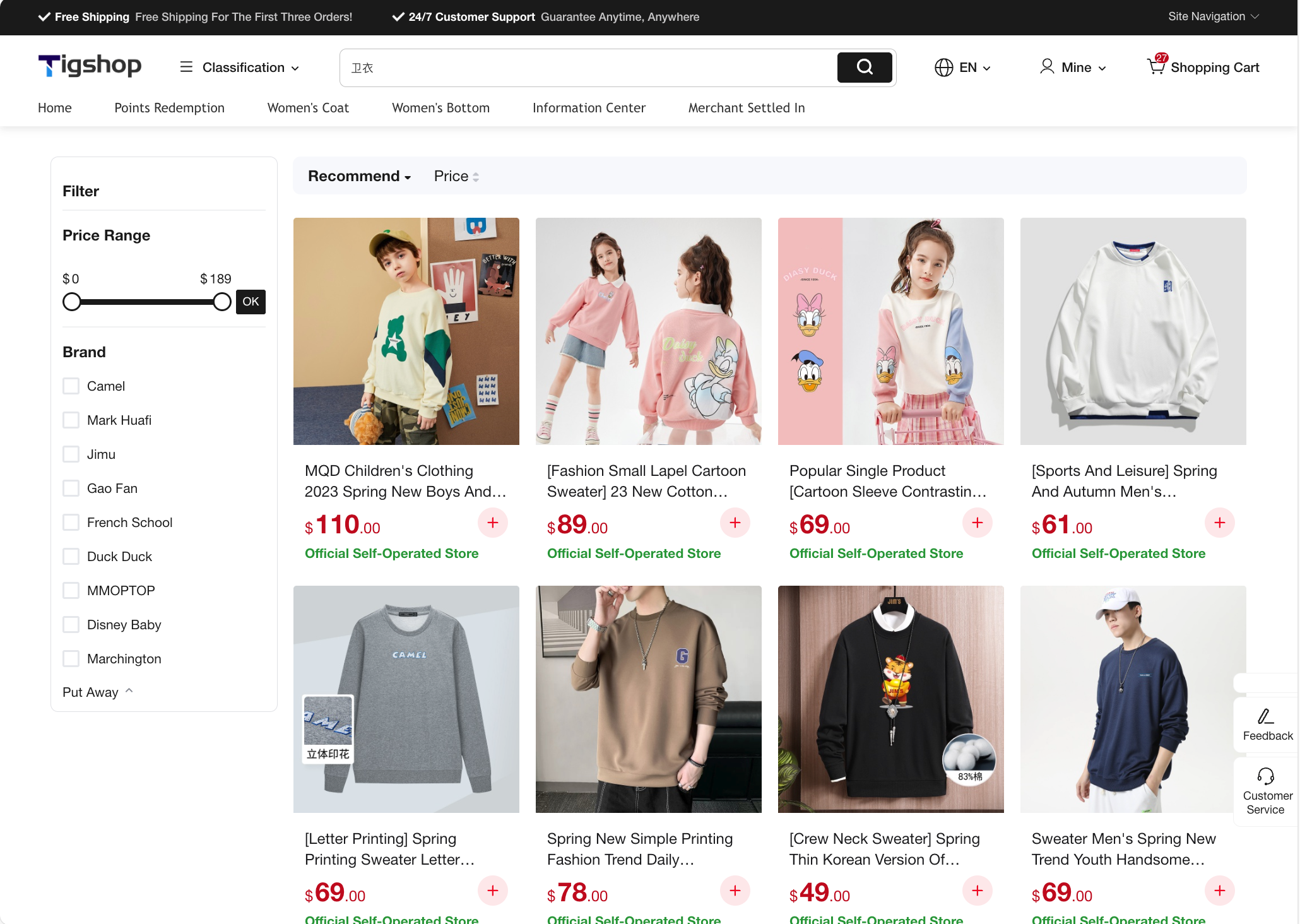The image size is (1300, 924).
Task: Click the search magnifier button
Action: coord(864,68)
